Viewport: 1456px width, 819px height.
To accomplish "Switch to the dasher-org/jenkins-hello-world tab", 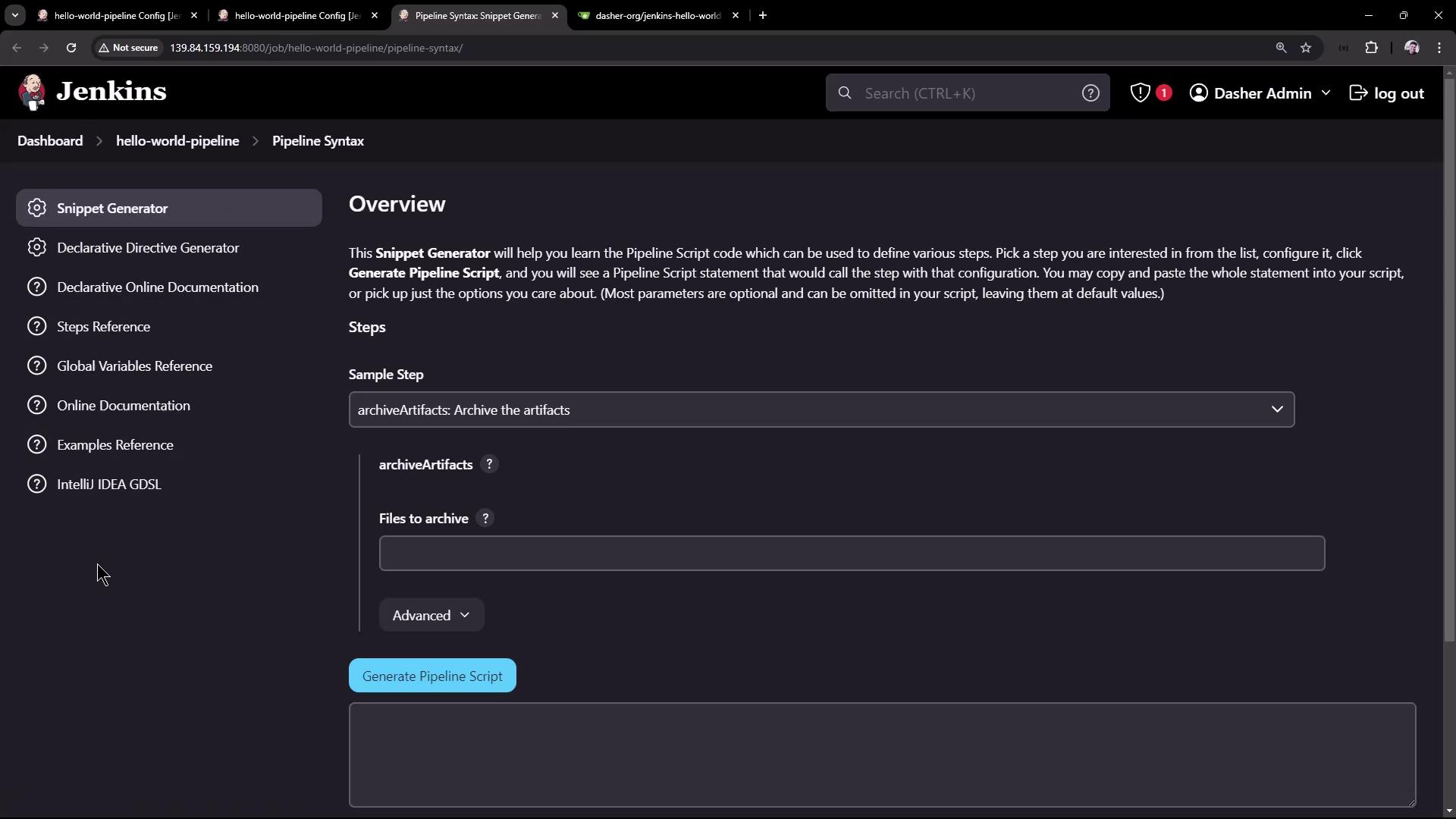I will coord(656,15).
